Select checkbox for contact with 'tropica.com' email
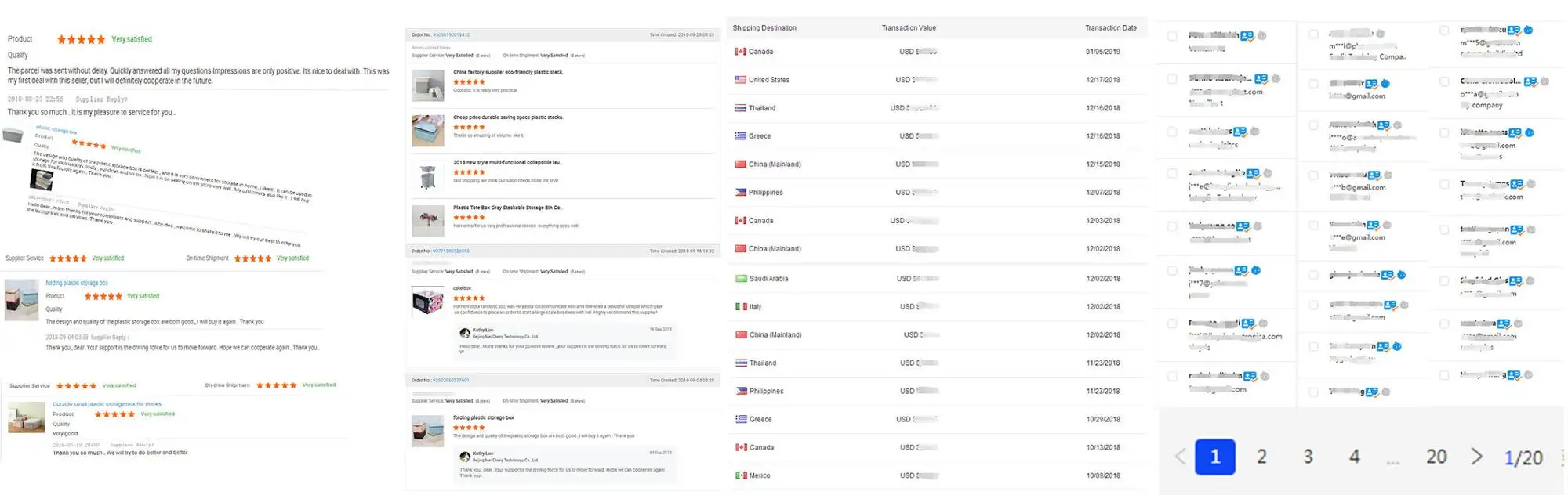Viewport: 1568px width, 495px height. coord(1172,323)
